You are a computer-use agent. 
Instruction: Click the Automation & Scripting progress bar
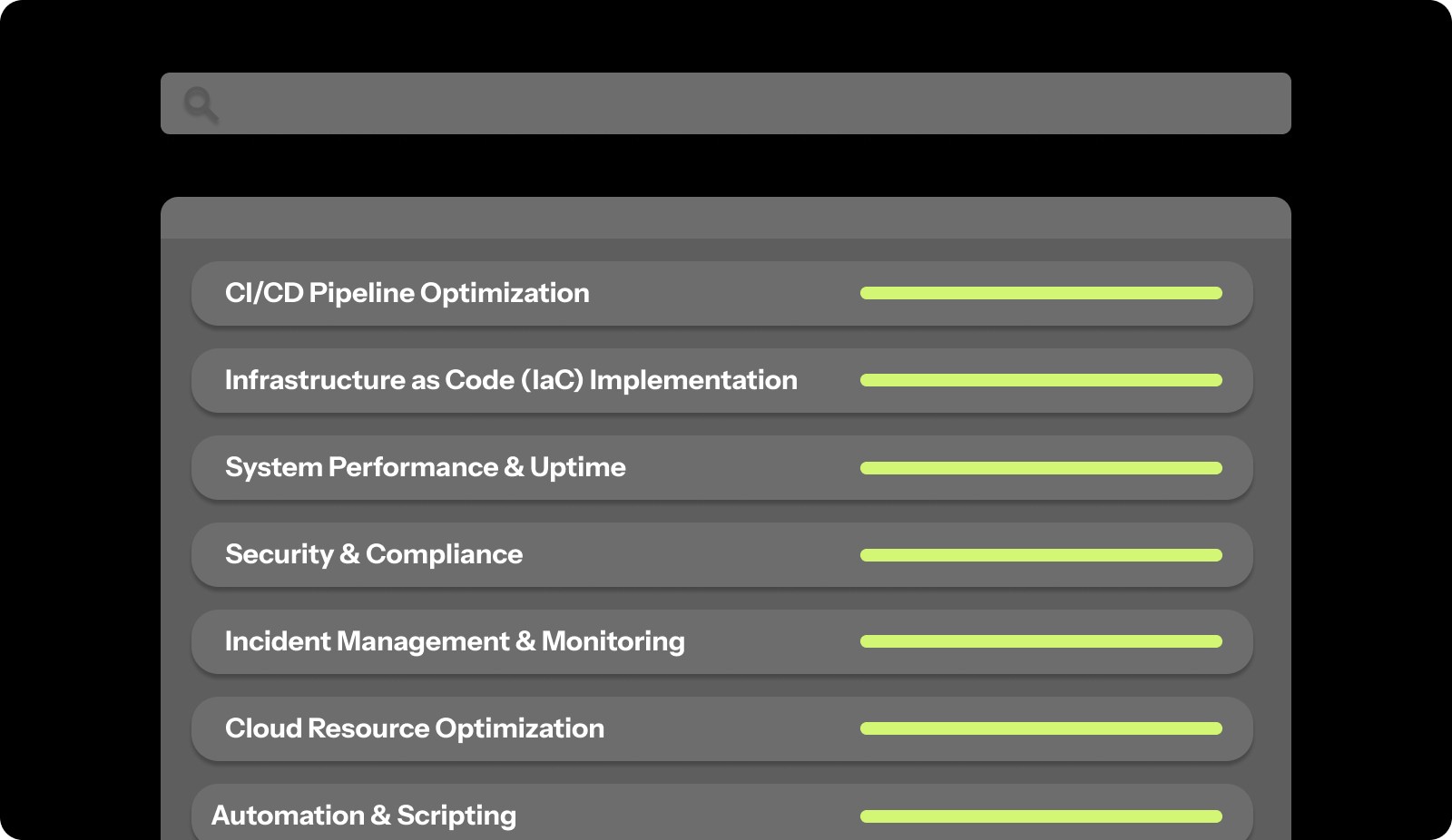pos(1041,815)
